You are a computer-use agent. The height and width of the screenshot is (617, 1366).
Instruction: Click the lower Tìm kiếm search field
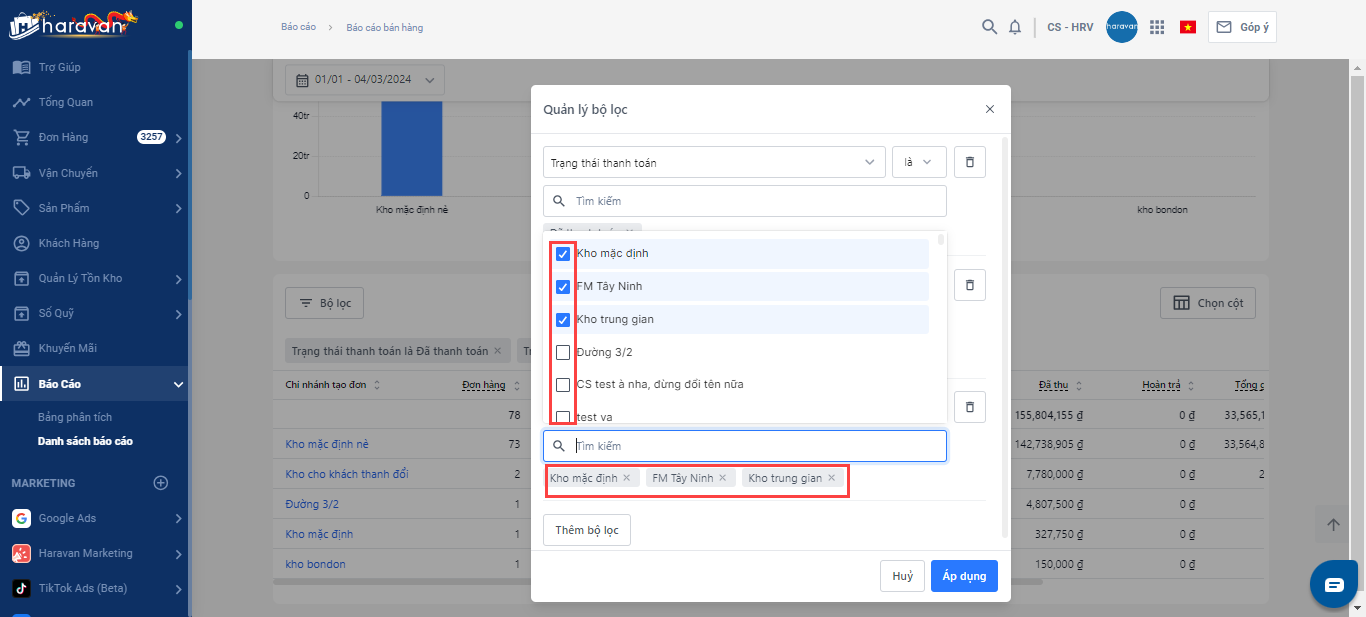[756, 446]
